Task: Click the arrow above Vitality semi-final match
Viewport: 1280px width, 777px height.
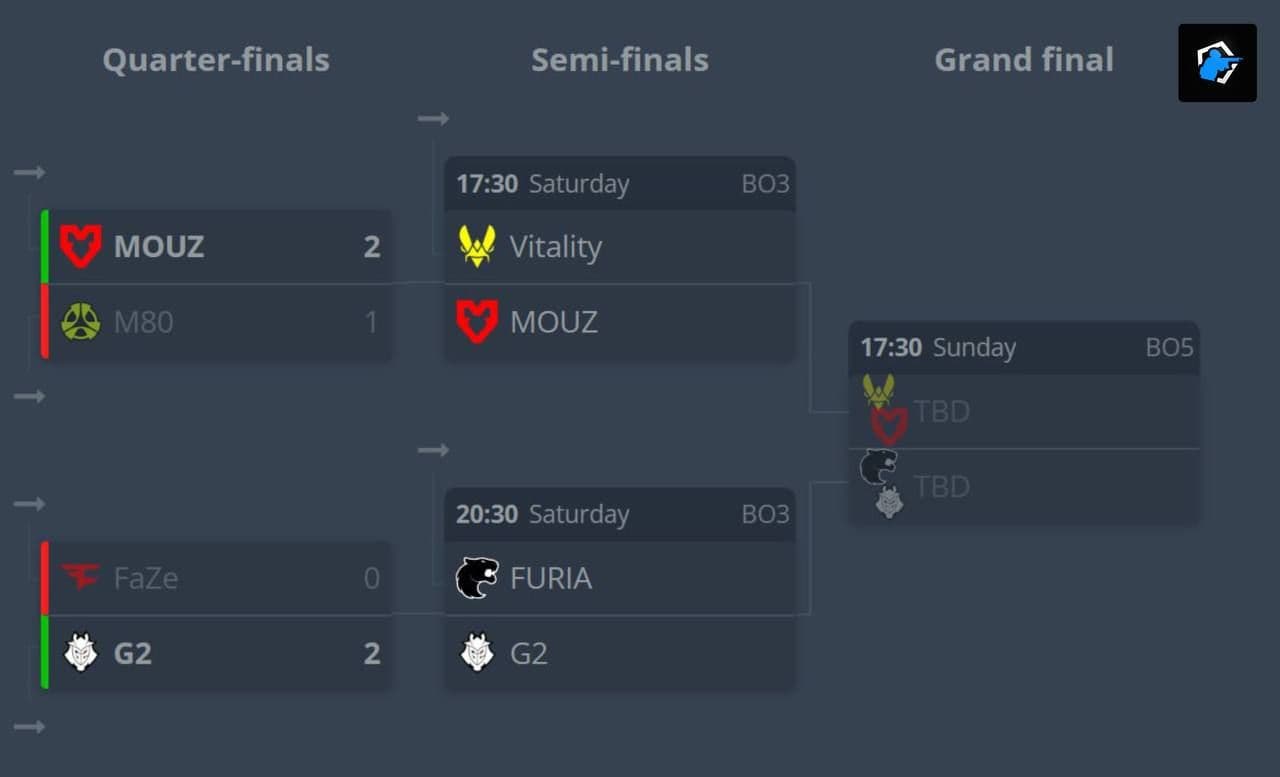Action: pyautogui.click(x=433, y=119)
